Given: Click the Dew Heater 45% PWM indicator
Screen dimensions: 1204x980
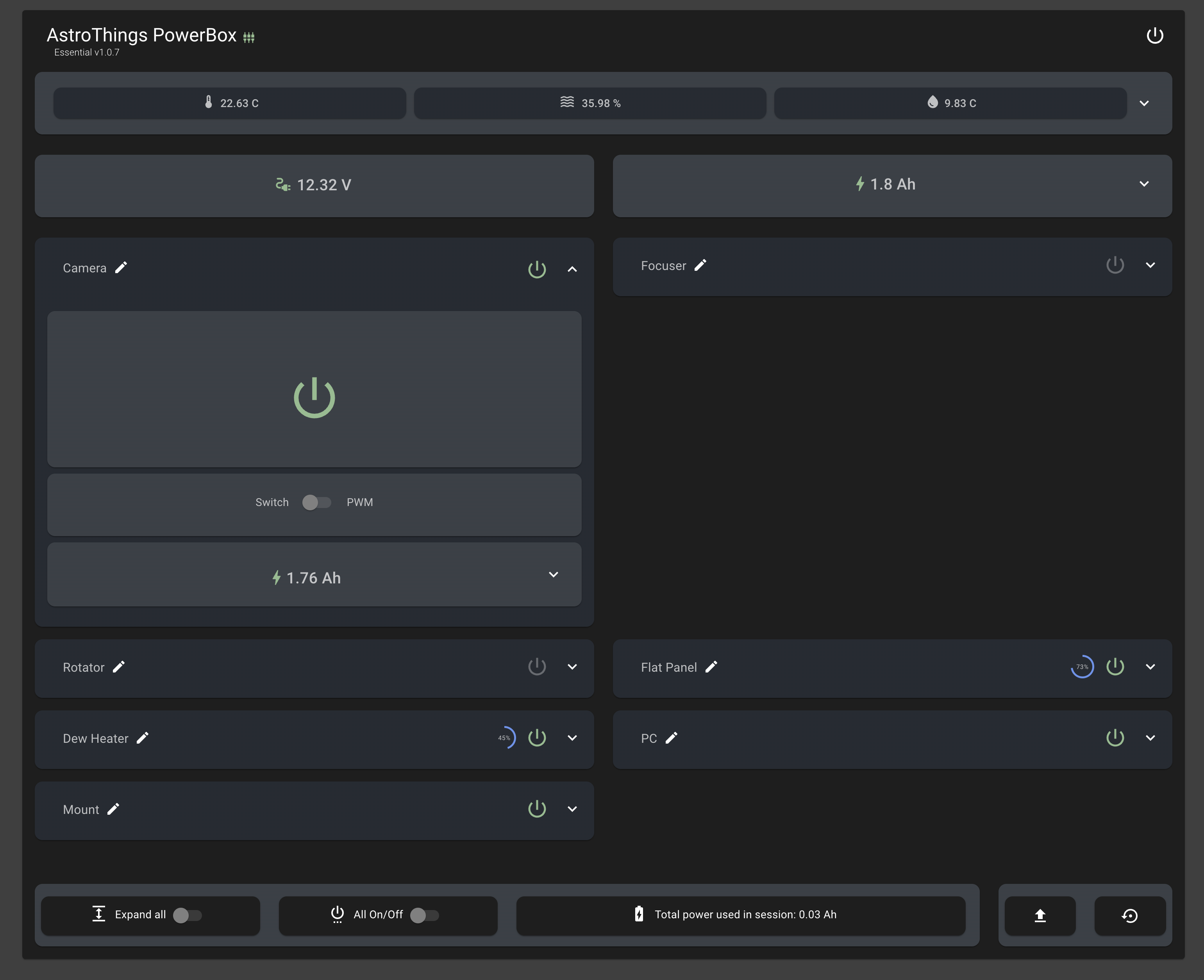Looking at the screenshot, I should 505,738.
